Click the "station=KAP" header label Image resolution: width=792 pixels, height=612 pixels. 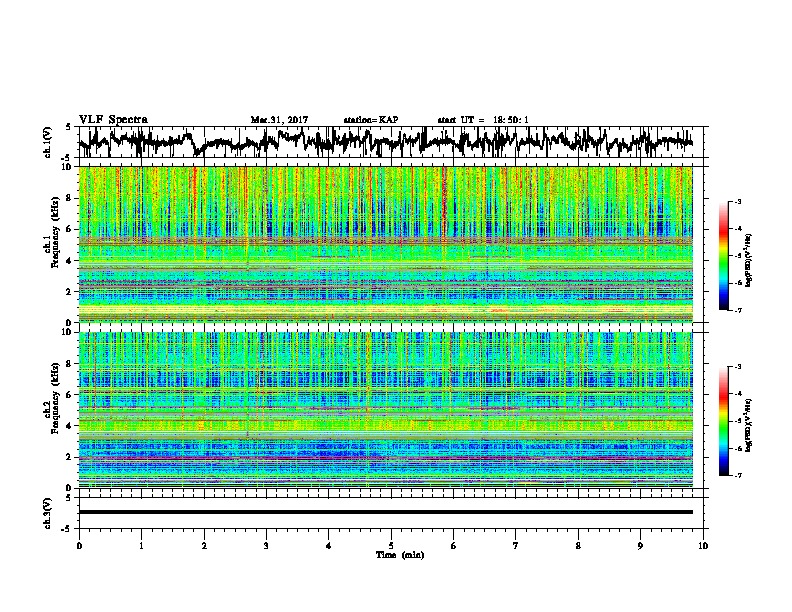tap(371, 120)
